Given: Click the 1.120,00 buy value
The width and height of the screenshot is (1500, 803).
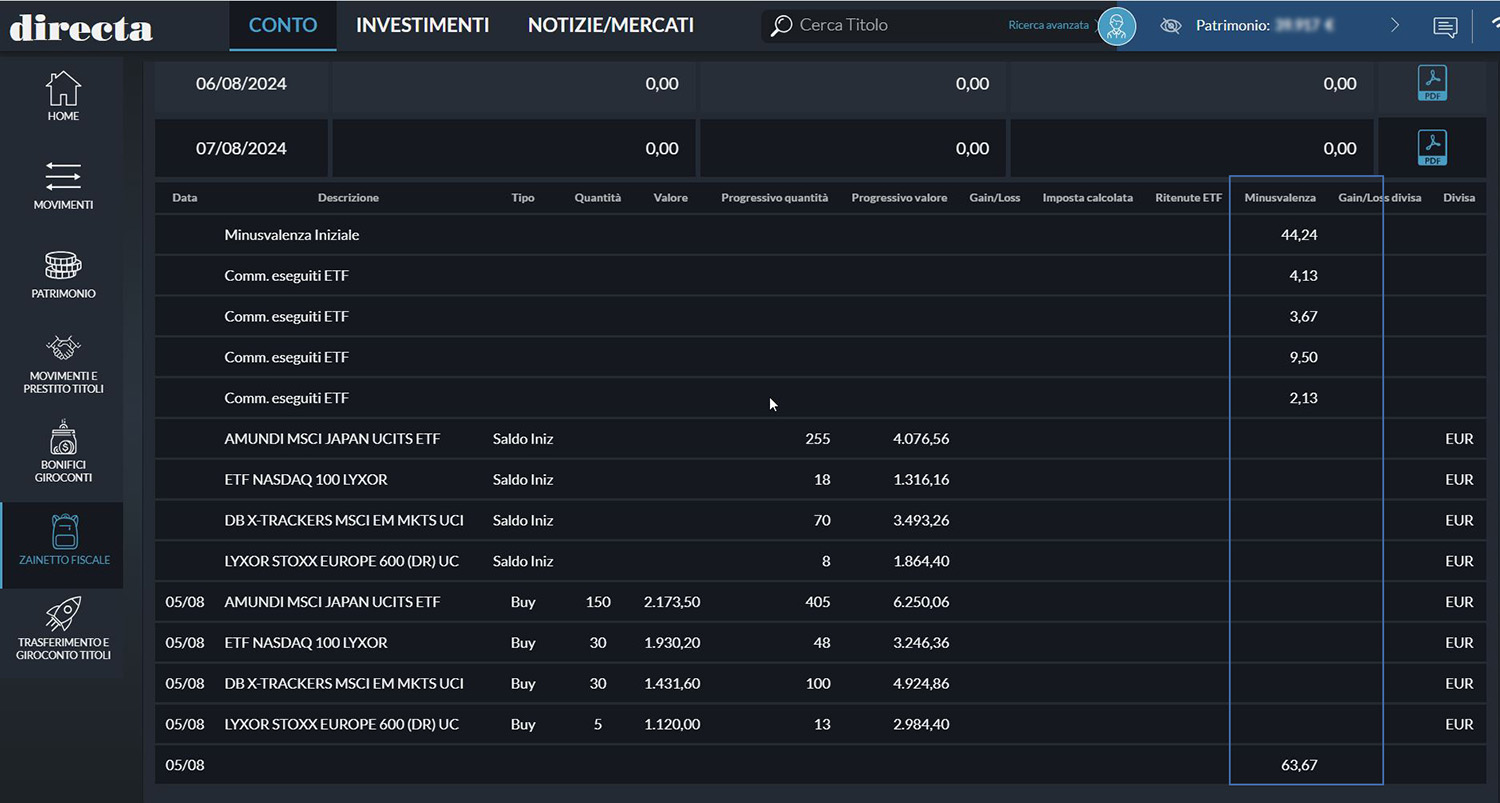Looking at the screenshot, I should (x=672, y=724).
